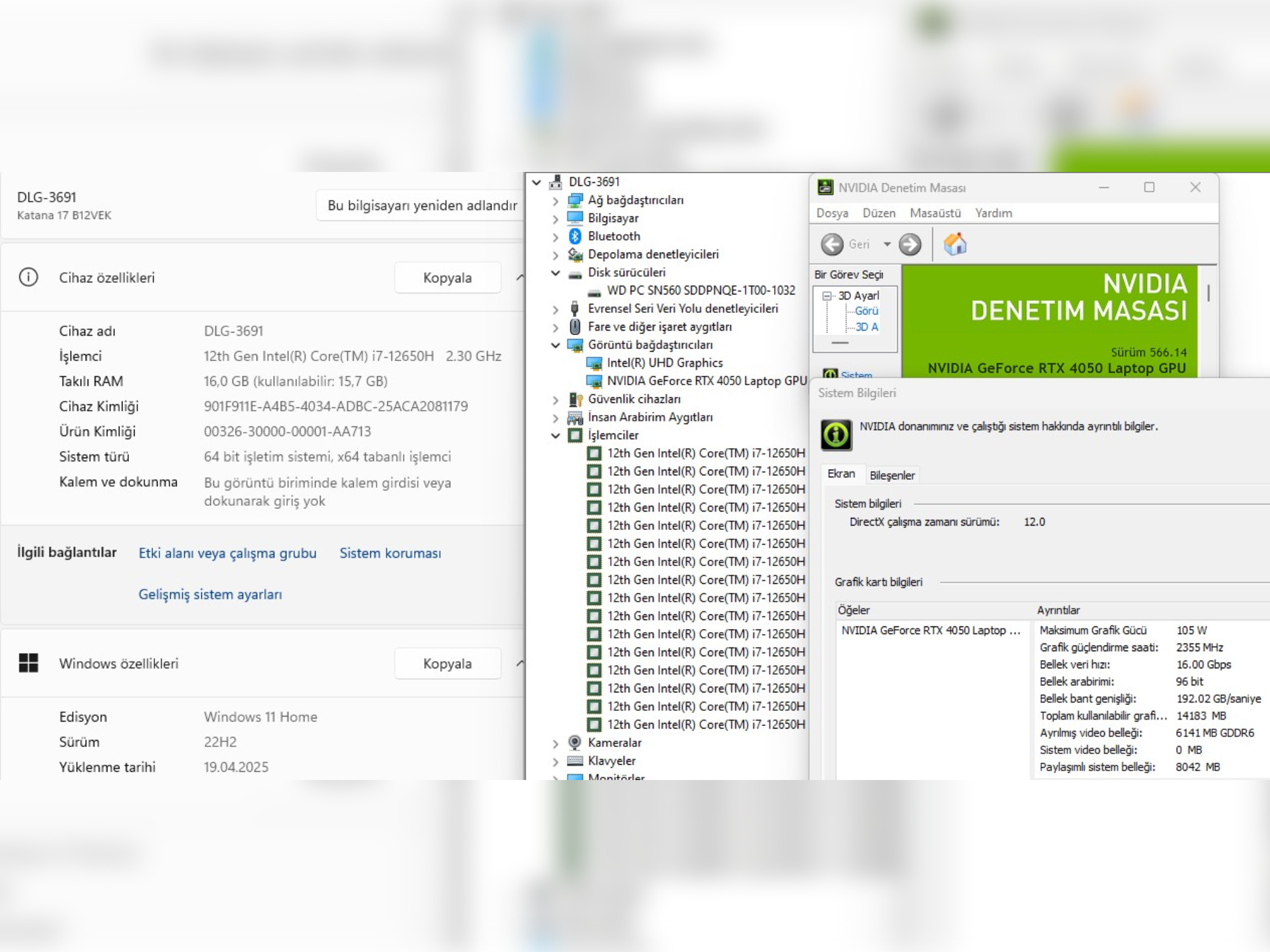Click the NVIDIA Denetim Masası title bar icon

pos(825,187)
